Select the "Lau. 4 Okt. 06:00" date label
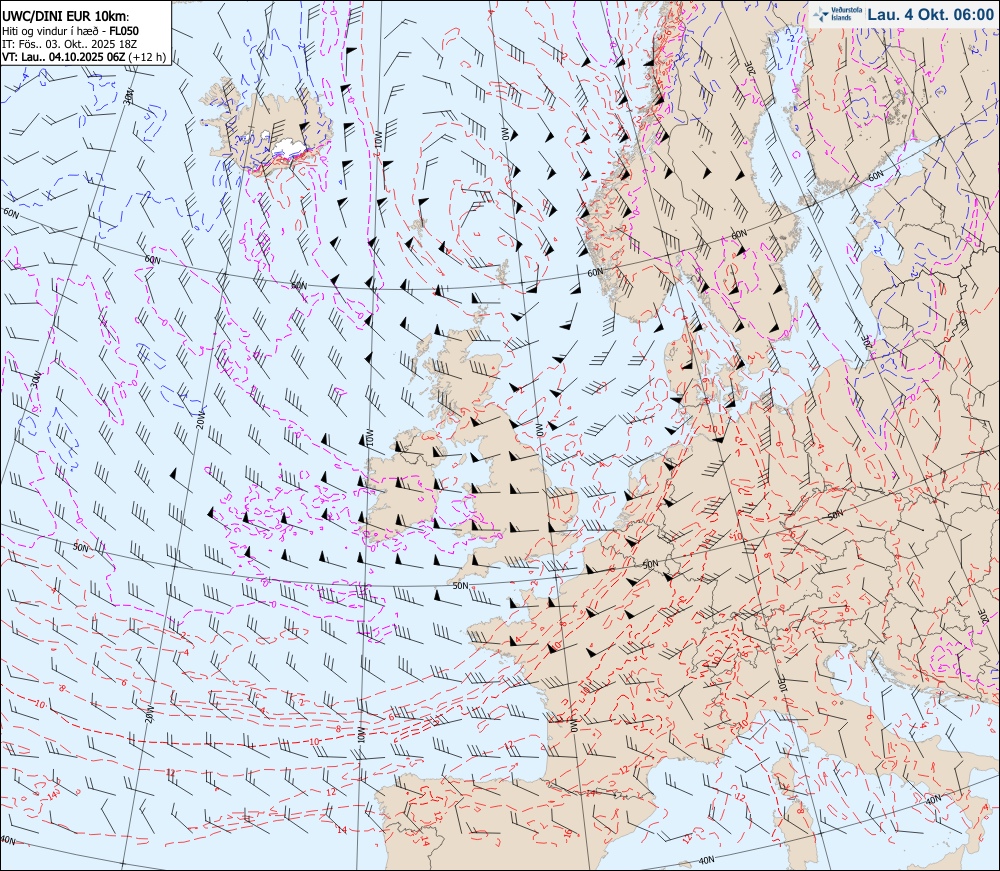This screenshot has height=871, width=1000. pos(930,15)
